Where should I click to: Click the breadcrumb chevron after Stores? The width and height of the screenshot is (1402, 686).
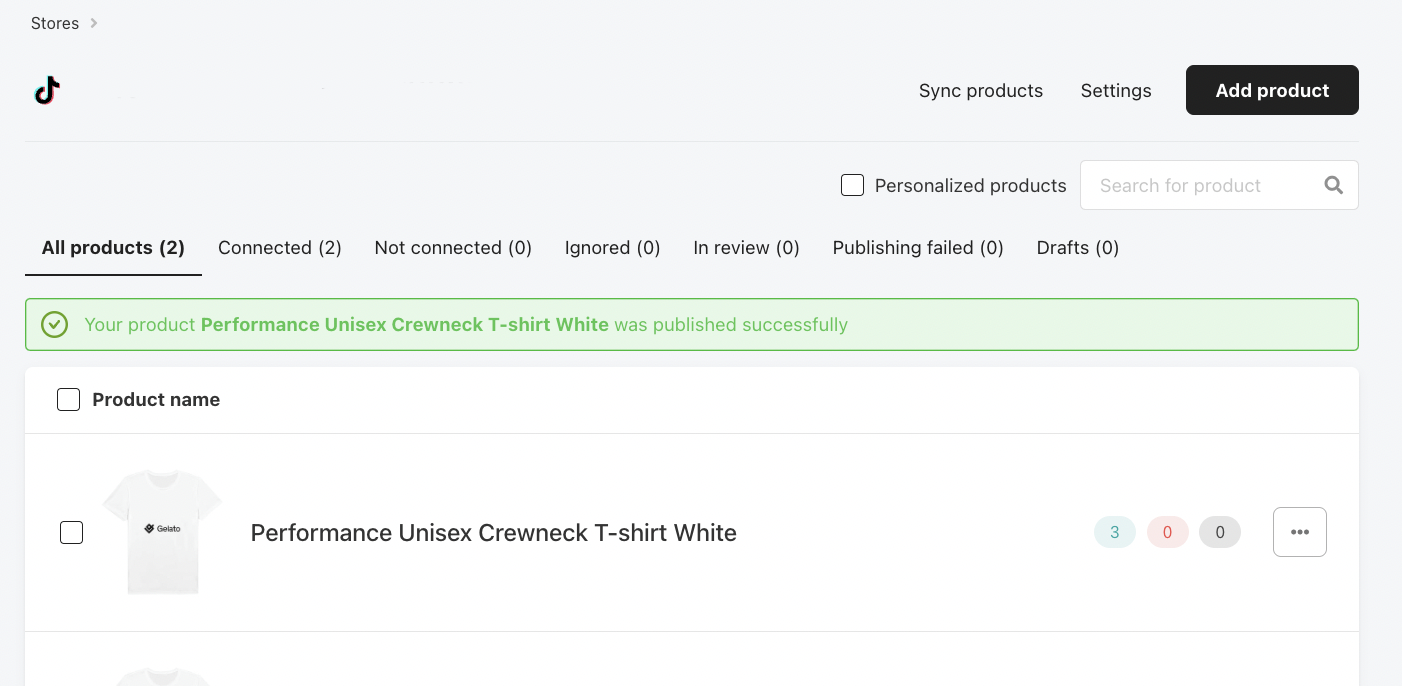click(x=94, y=23)
